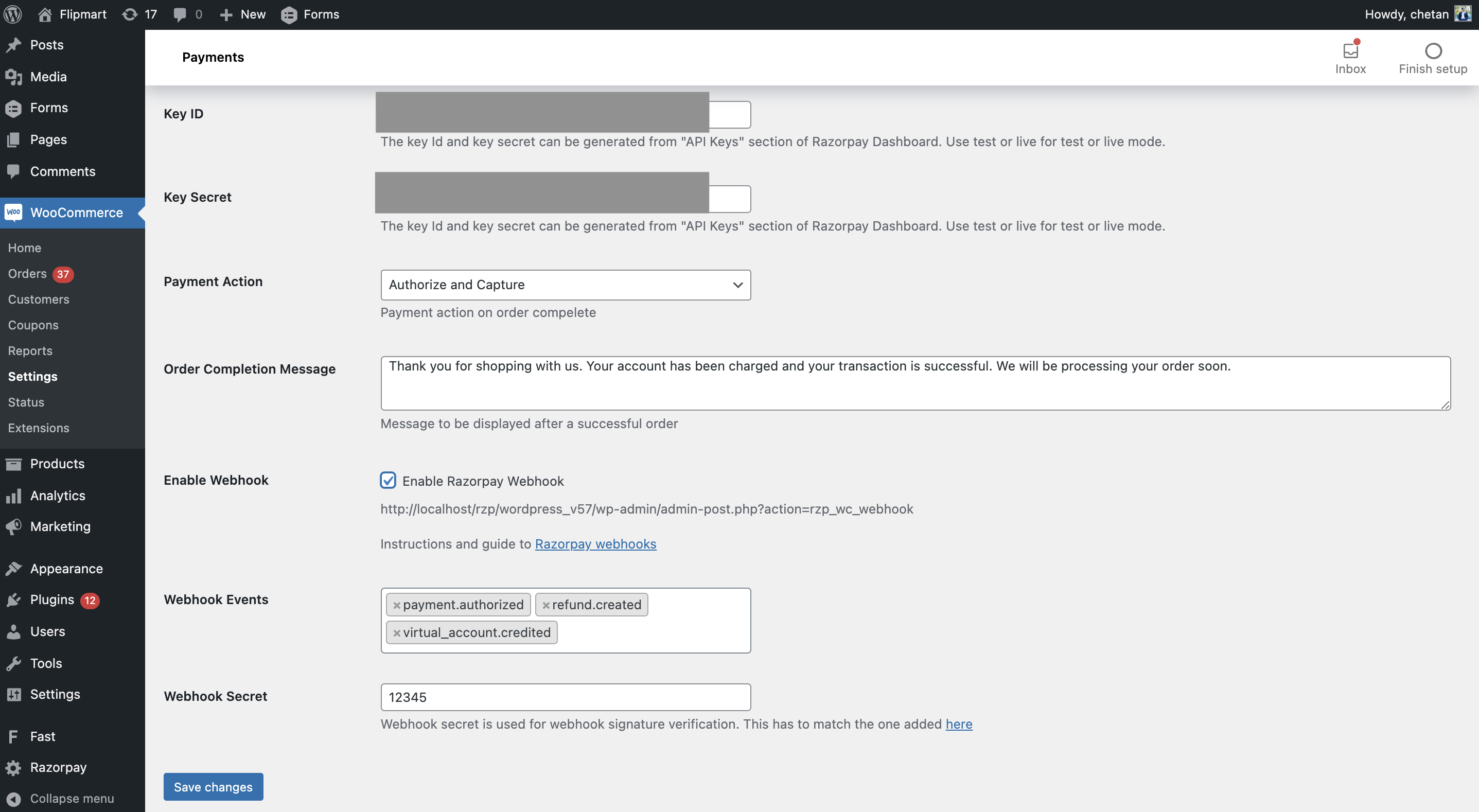Uncheck Enable Razorpay Webhook checkbox
This screenshot has width=1479, height=812.
[x=388, y=481]
